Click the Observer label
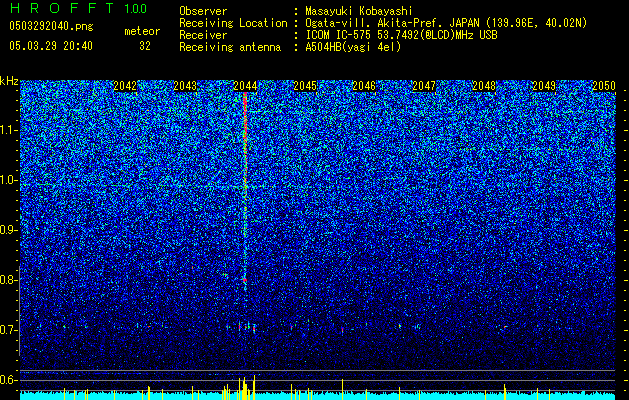The image size is (629, 400). point(203,11)
